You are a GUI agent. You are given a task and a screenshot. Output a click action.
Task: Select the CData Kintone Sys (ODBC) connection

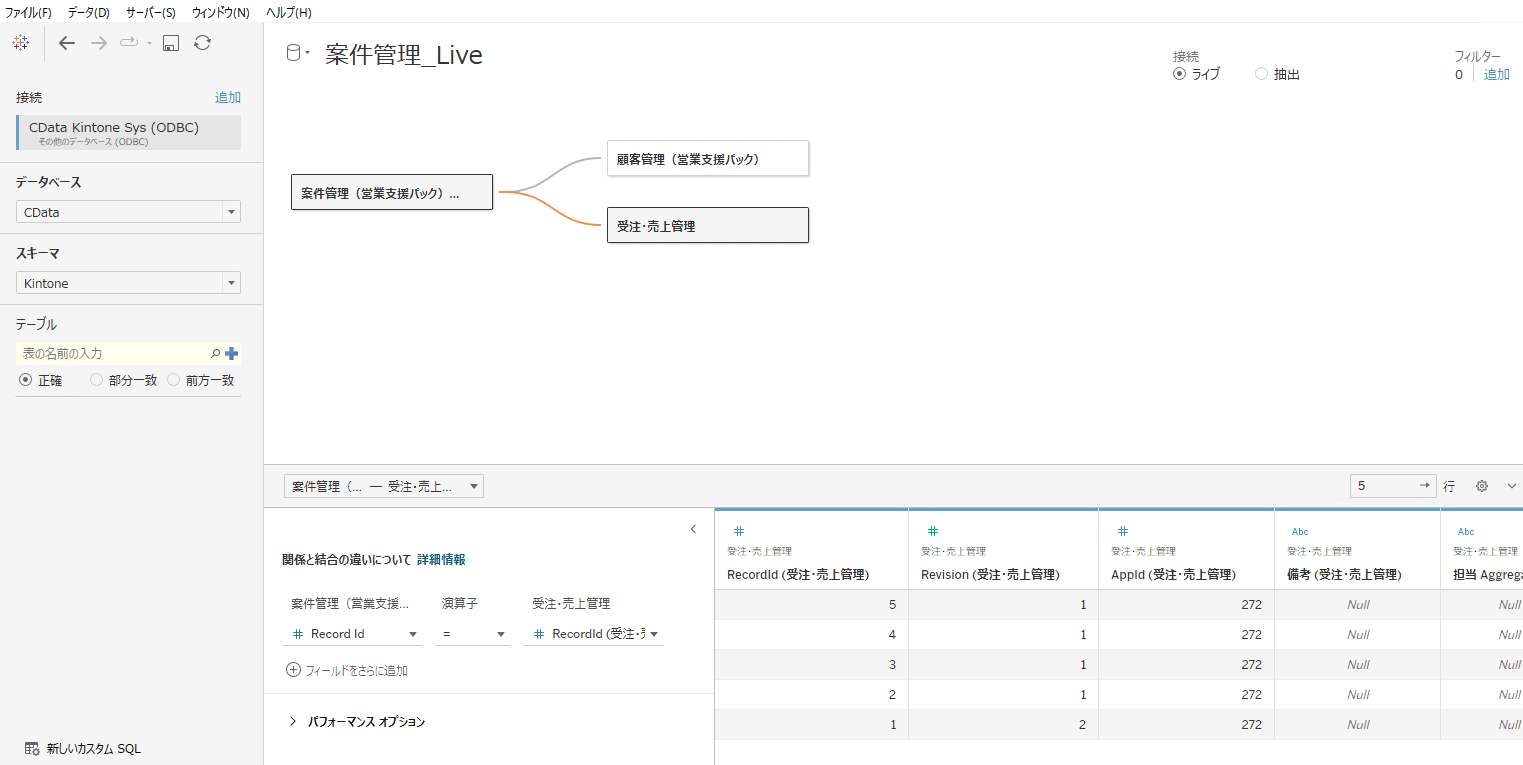pos(129,133)
